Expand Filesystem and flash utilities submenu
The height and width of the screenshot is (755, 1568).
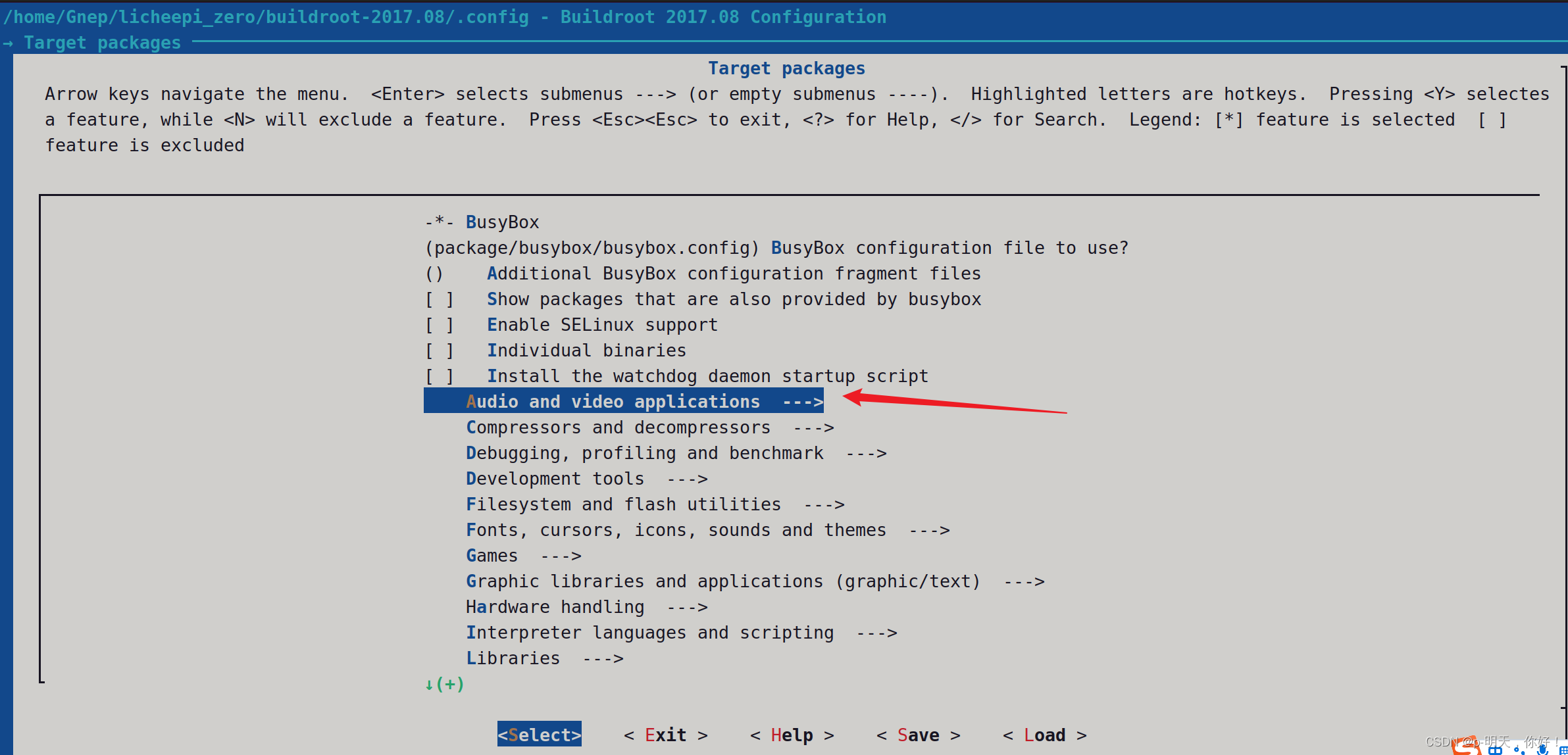(x=655, y=504)
